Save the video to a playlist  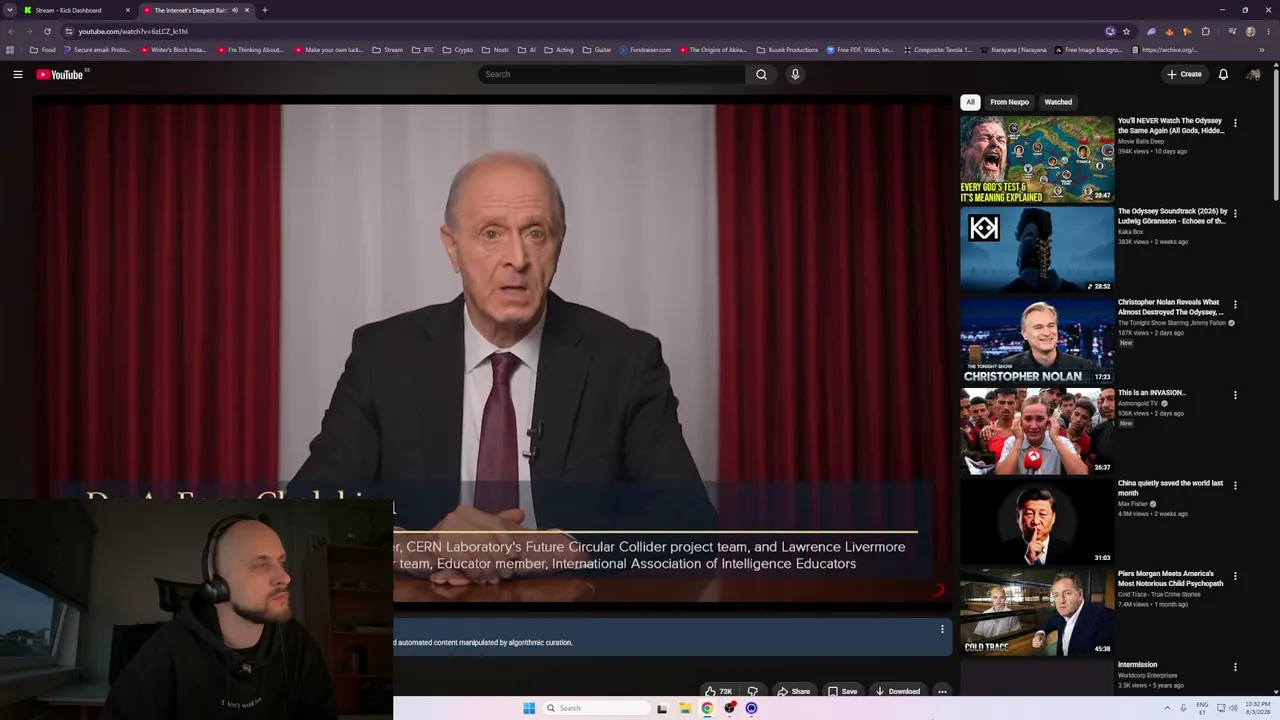tap(842, 691)
